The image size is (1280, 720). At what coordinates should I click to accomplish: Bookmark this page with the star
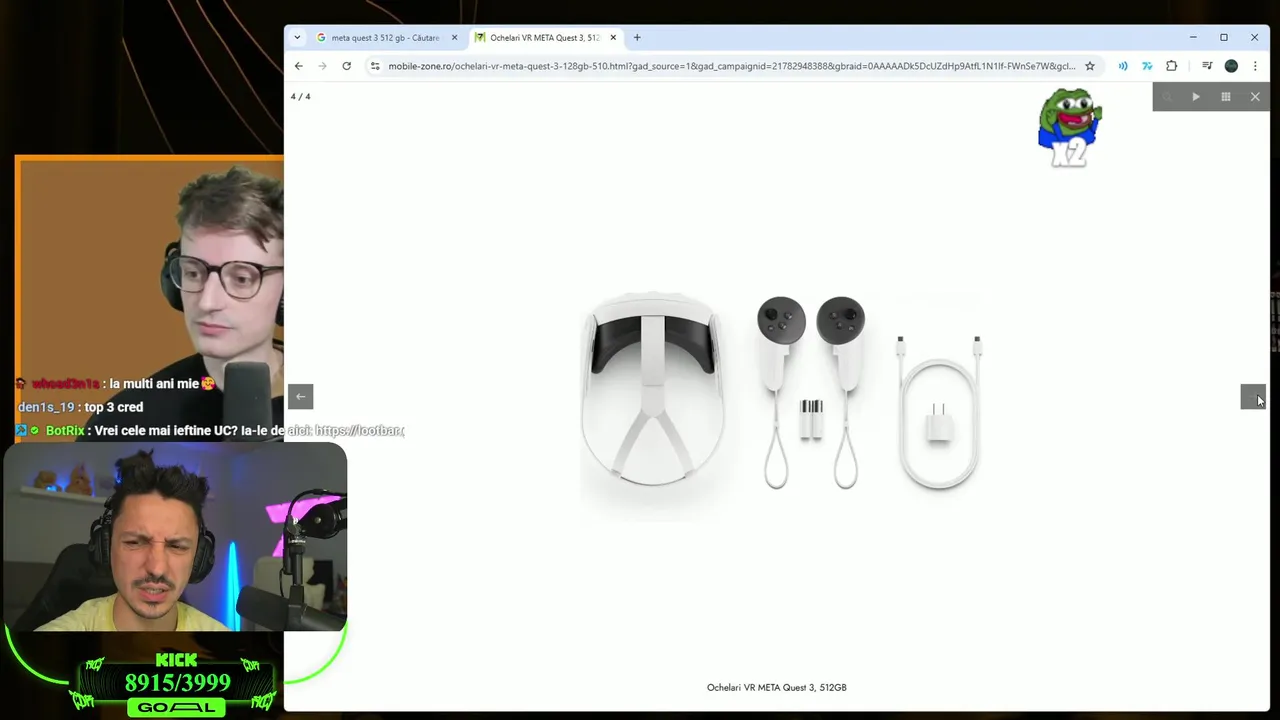click(1089, 66)
